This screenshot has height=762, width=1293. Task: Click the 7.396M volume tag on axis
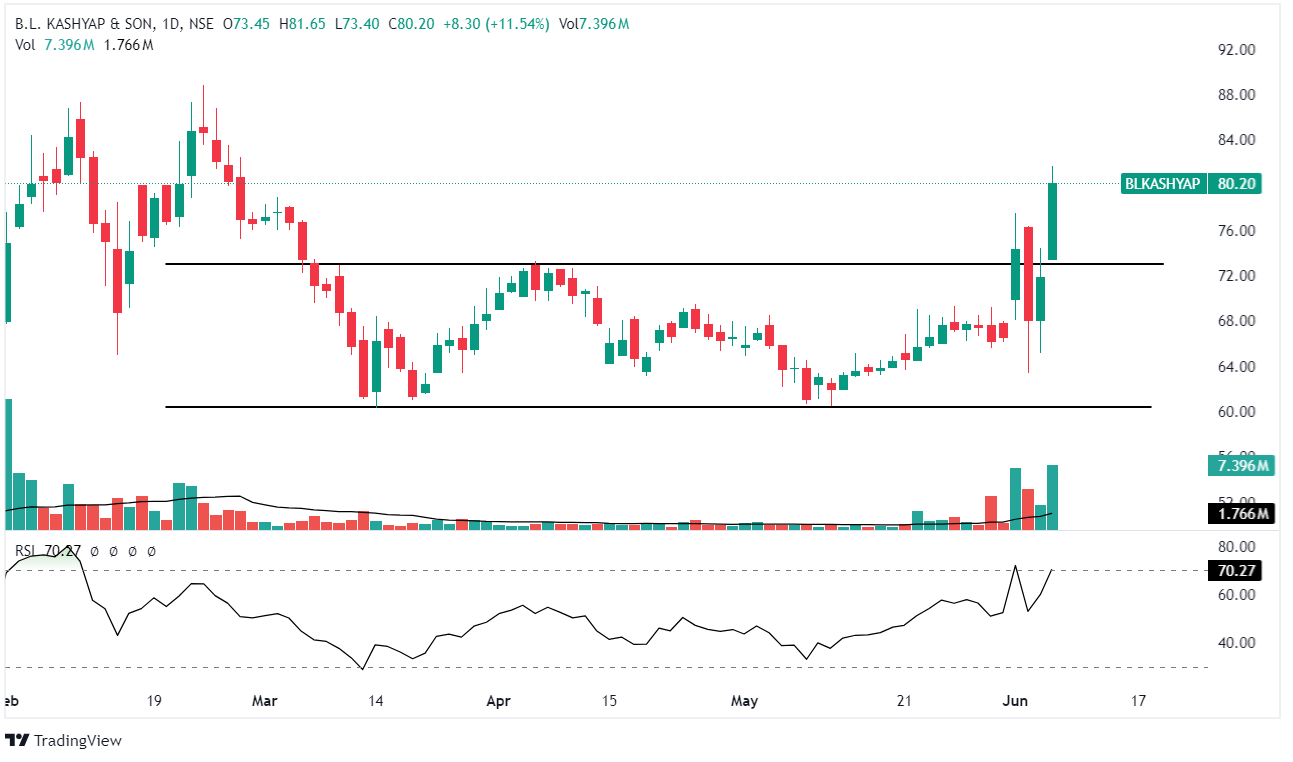pos(1238,466)
